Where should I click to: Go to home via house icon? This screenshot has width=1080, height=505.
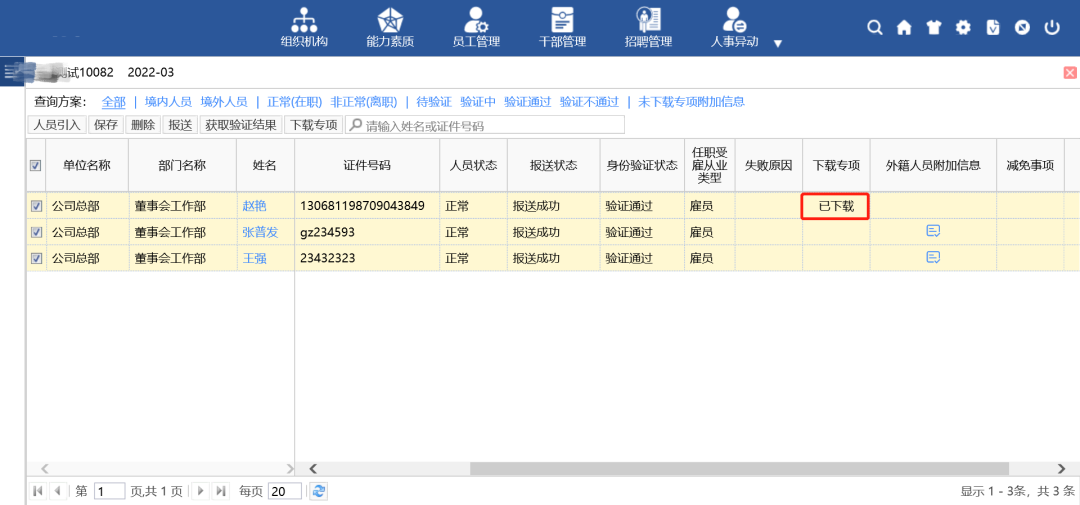click(904, 28)
